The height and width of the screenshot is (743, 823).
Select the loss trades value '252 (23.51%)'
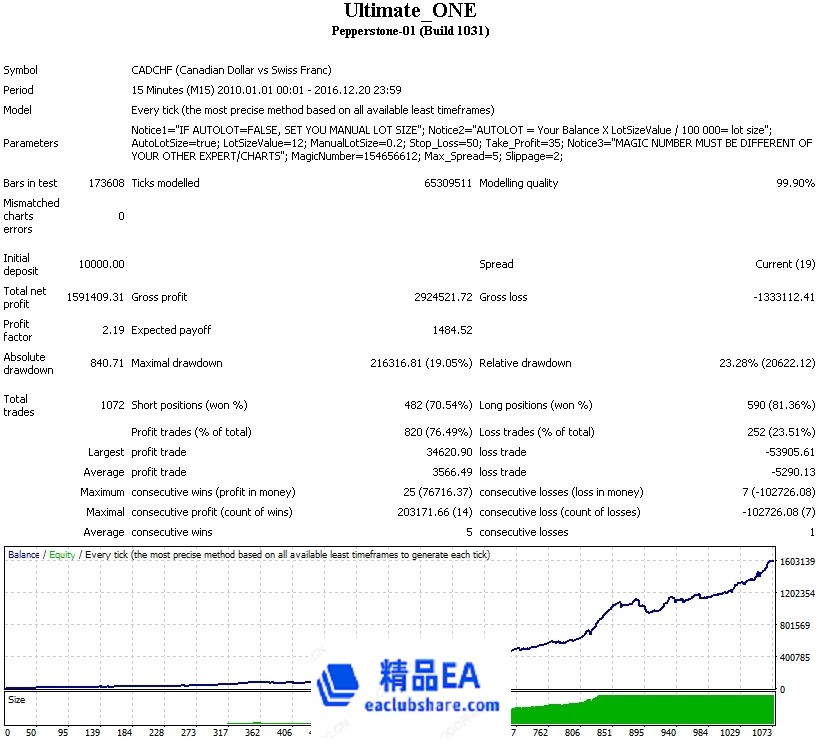coord(781,432)
